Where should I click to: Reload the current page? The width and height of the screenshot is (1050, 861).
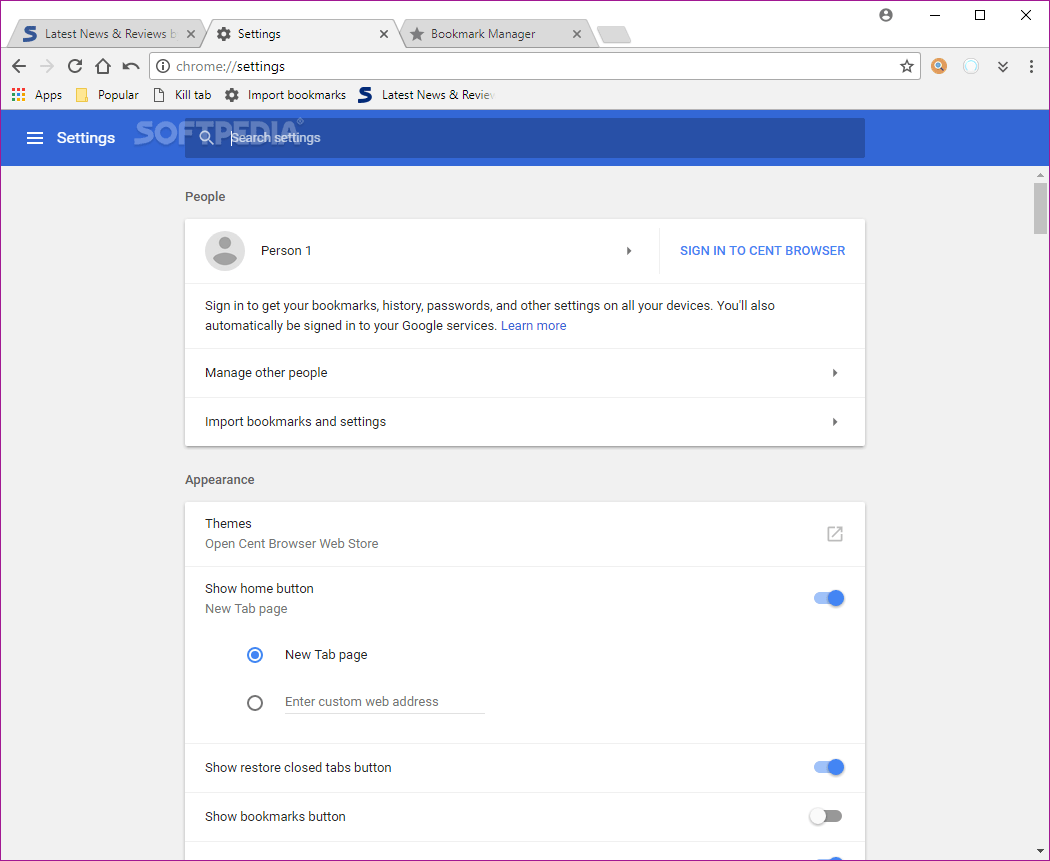click(75, 66)
